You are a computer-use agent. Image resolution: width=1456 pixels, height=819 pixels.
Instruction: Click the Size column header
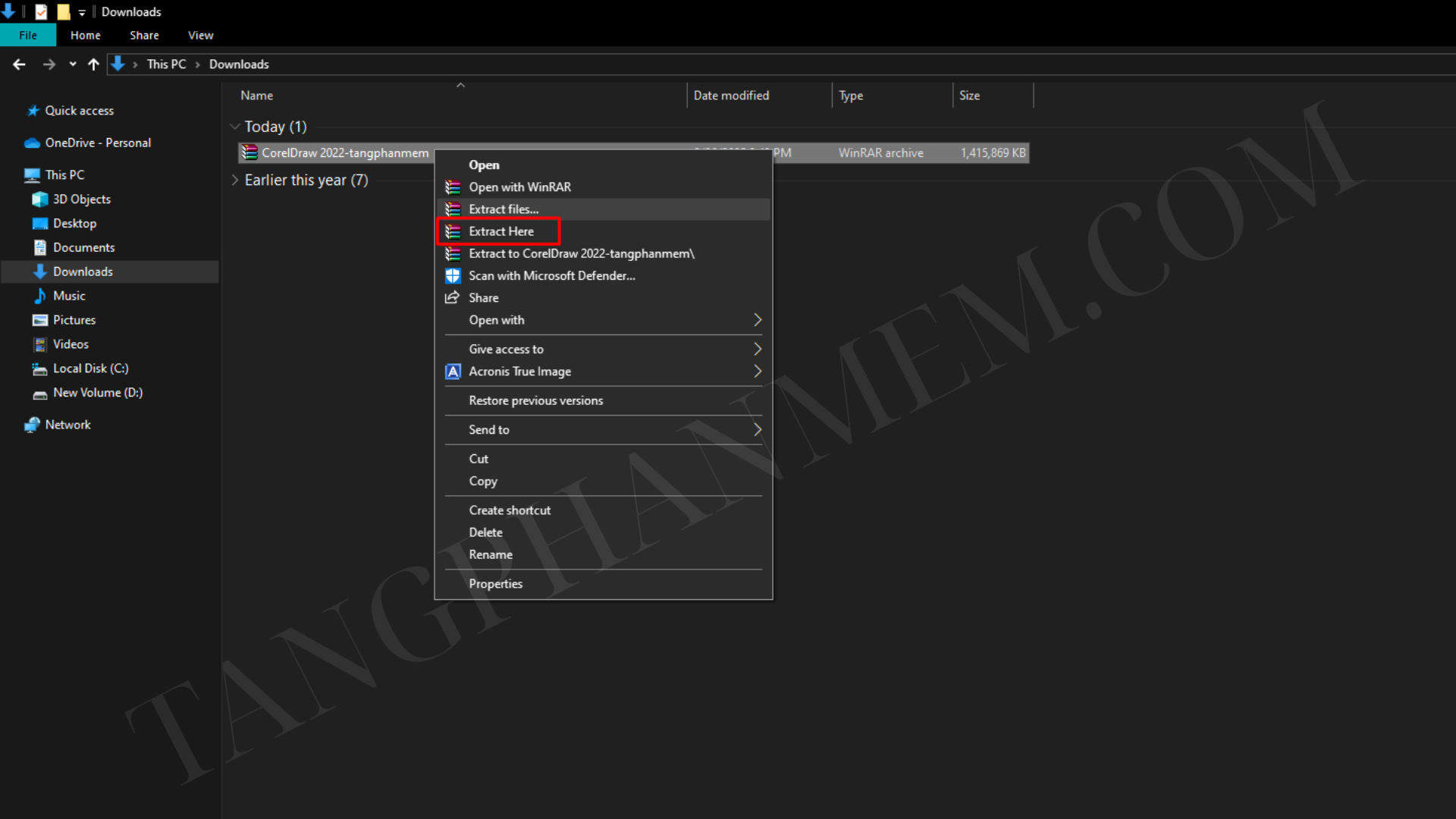click(970, 96)
